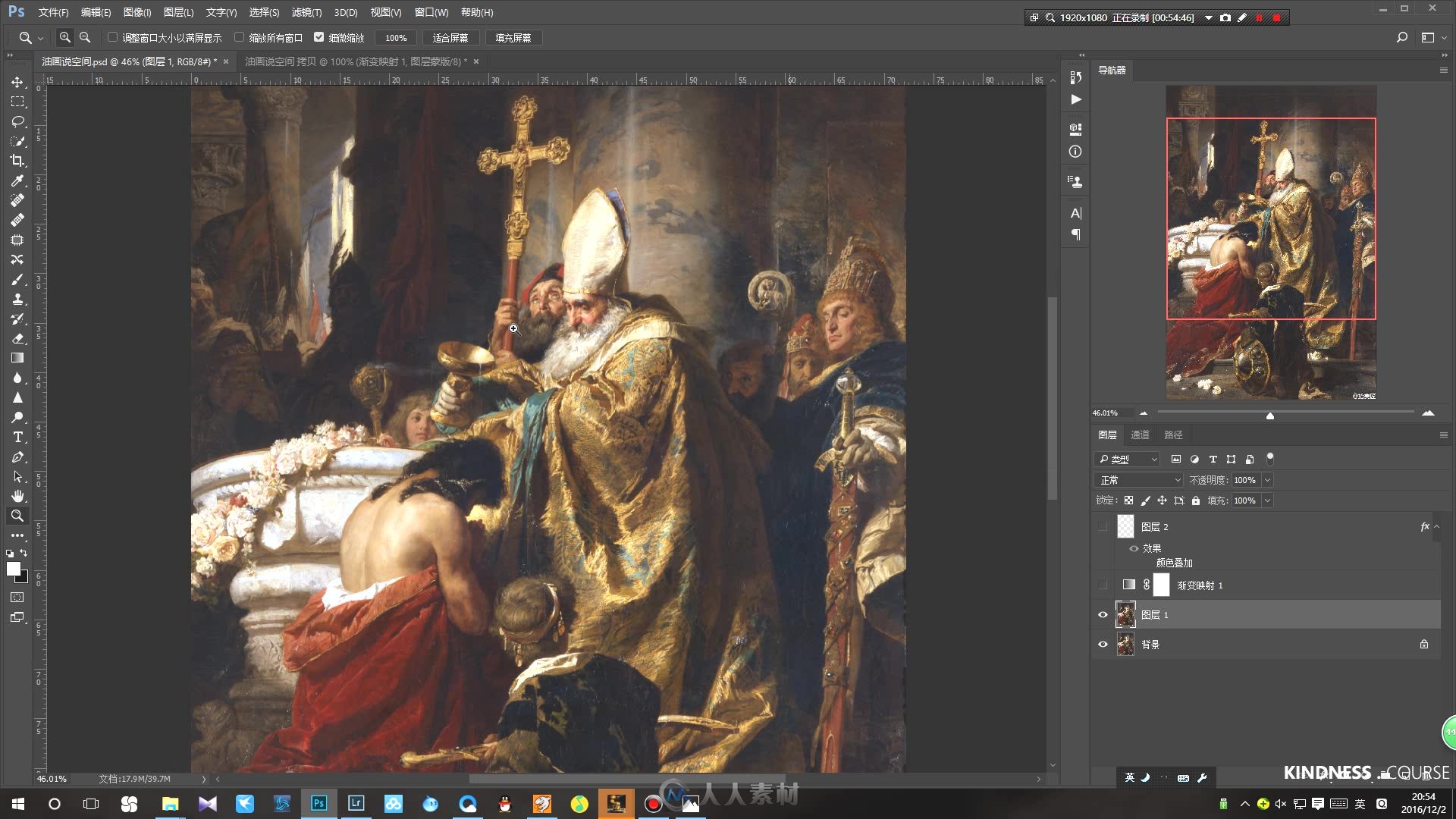Screen dimensions: 1456x819
Task: Open the Paragraph panel icon
Action: (1075, 235)
